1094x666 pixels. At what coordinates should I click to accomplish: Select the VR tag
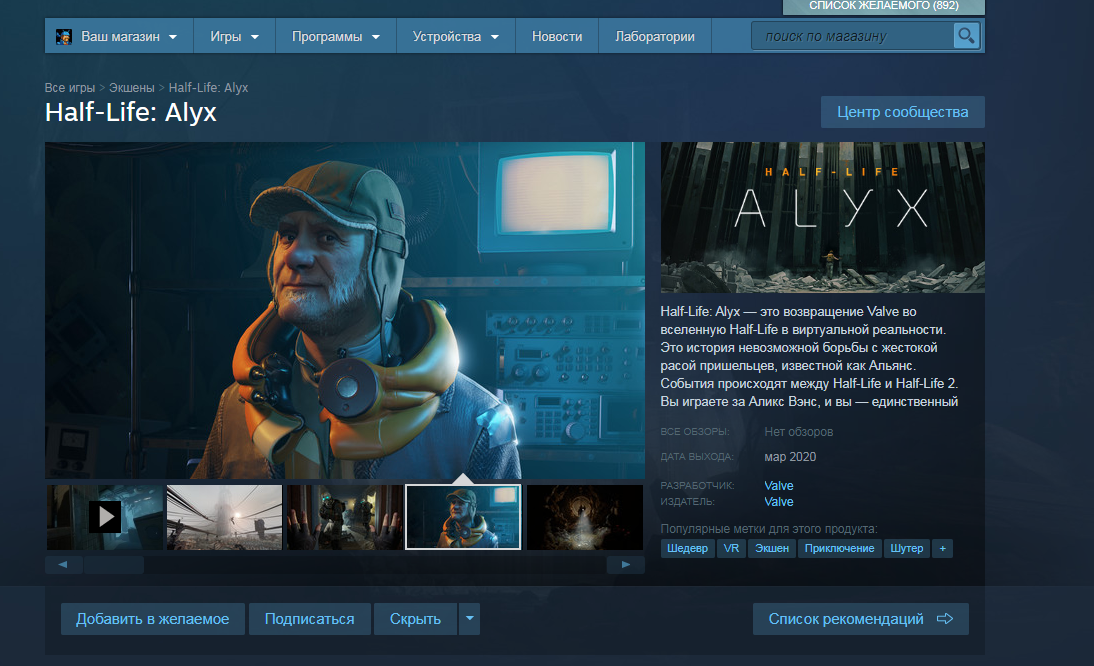(731, 548)
